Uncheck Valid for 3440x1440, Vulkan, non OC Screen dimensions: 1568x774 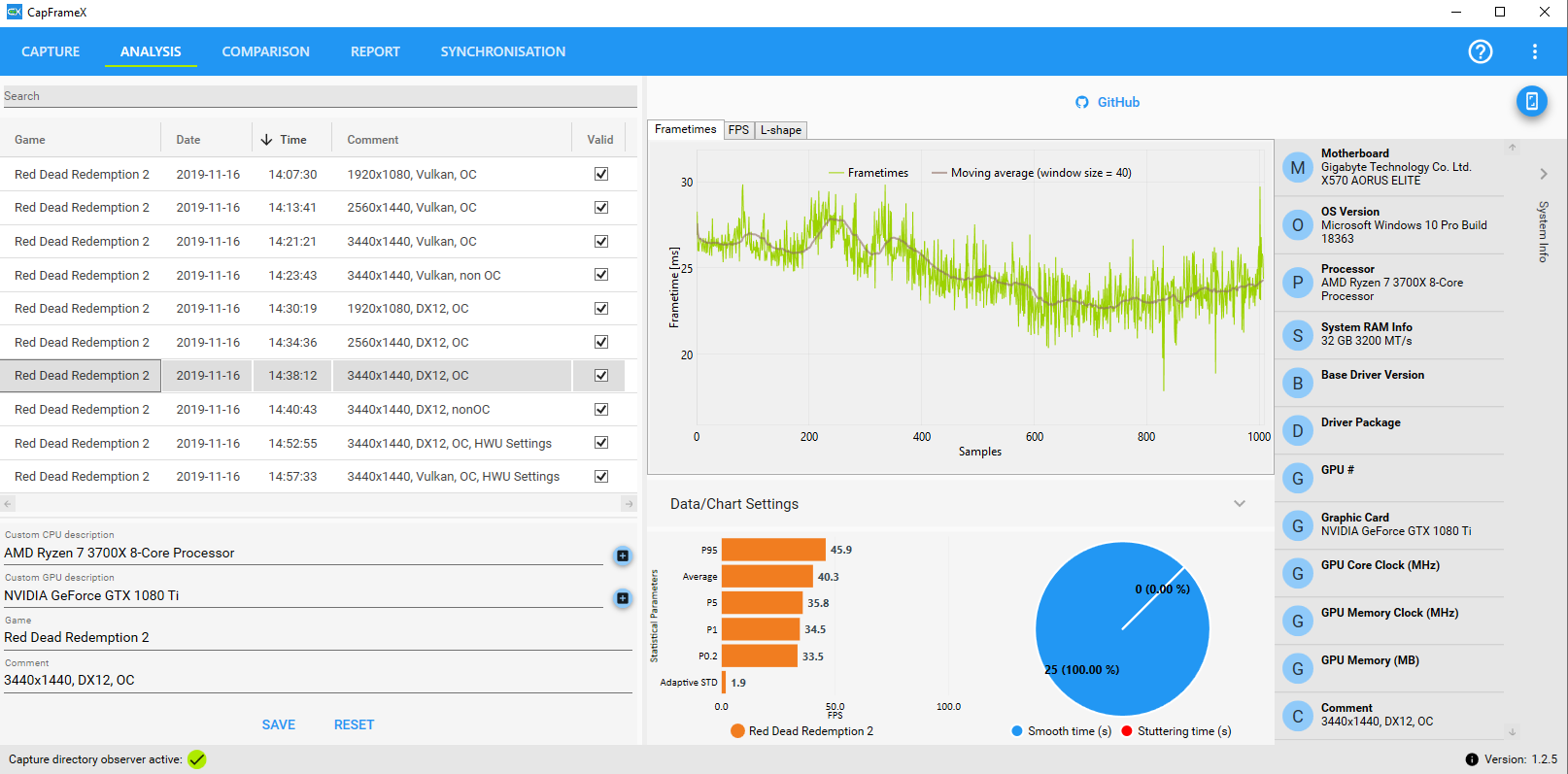[601, 275]
